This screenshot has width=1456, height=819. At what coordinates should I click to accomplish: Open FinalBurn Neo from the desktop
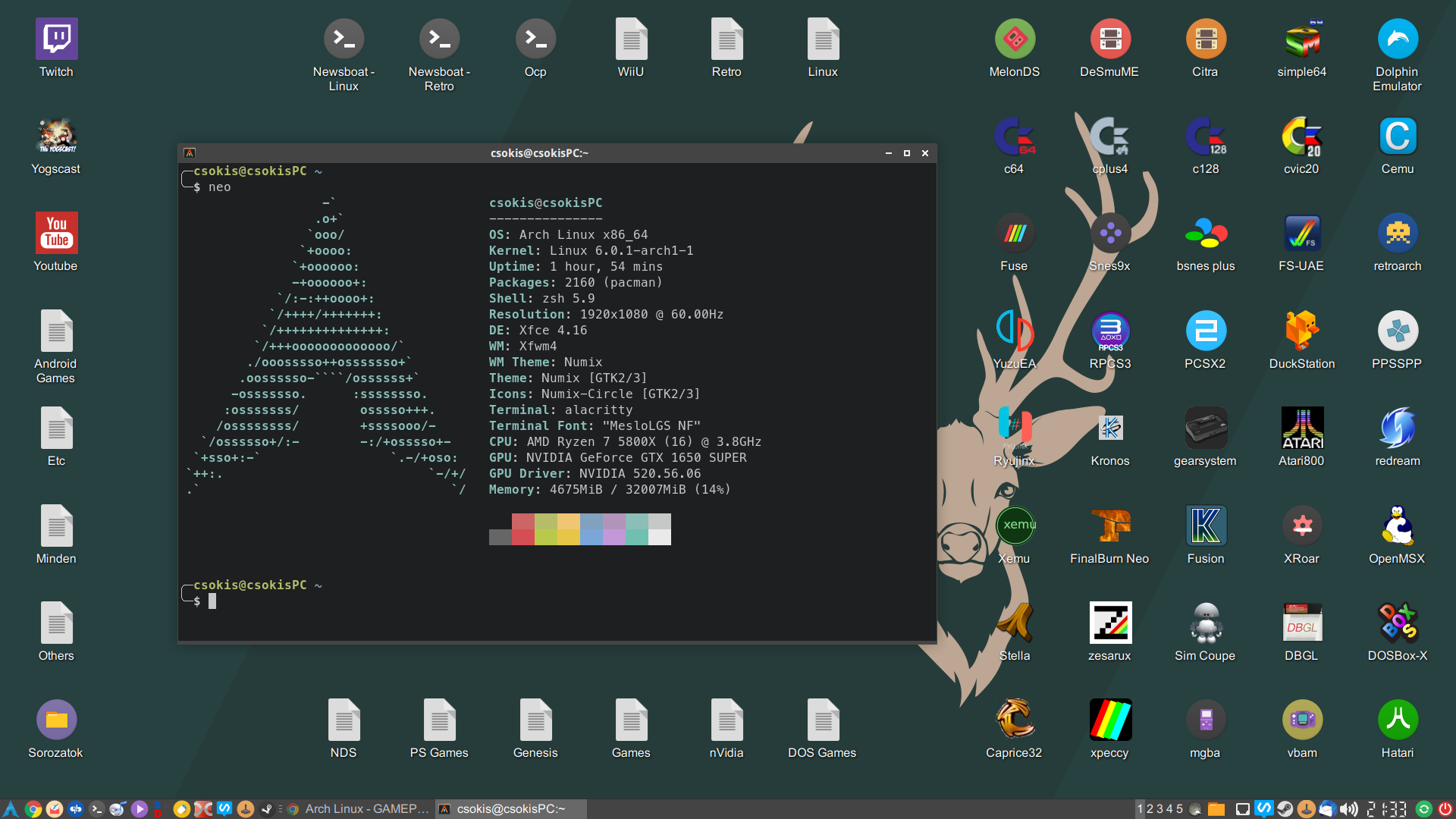click(1110, 526)
